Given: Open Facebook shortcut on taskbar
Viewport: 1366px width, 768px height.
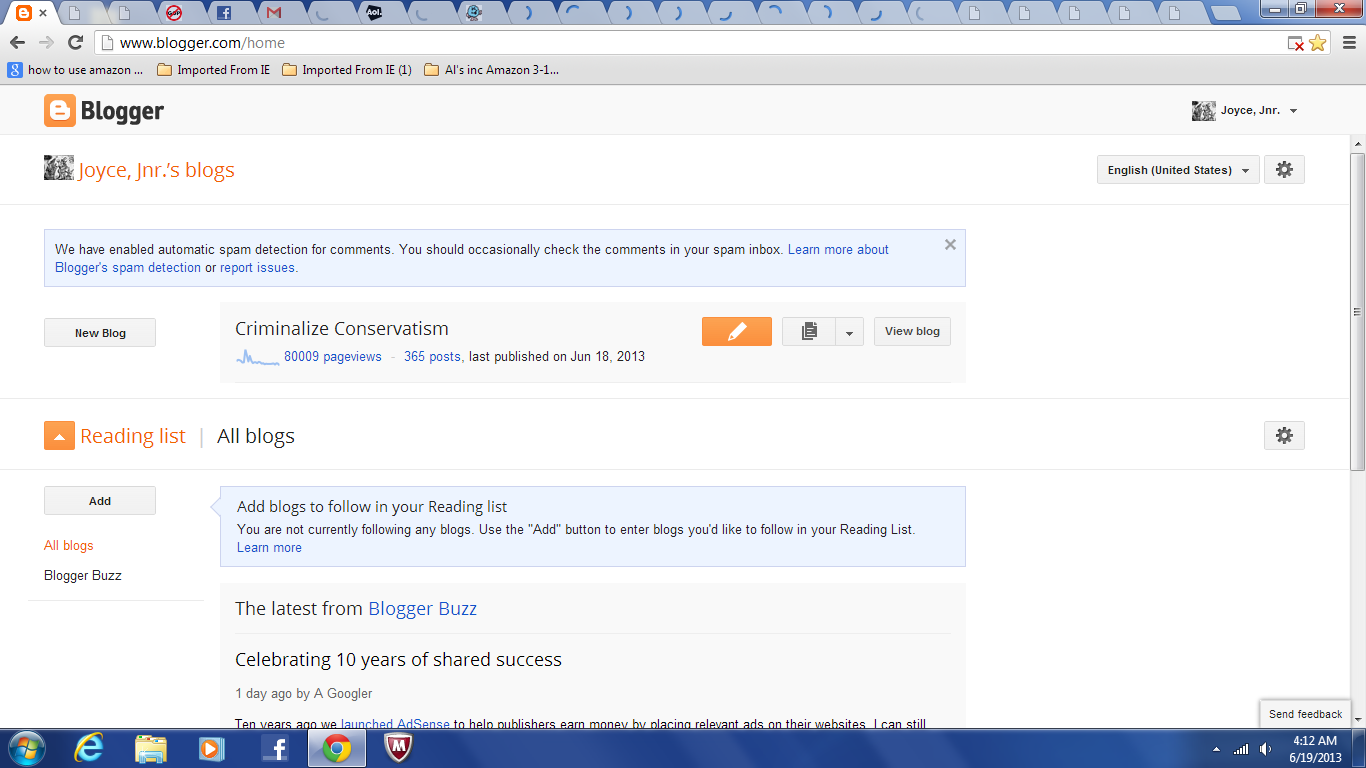Looking at the screenshot, I should click(274, 748).
